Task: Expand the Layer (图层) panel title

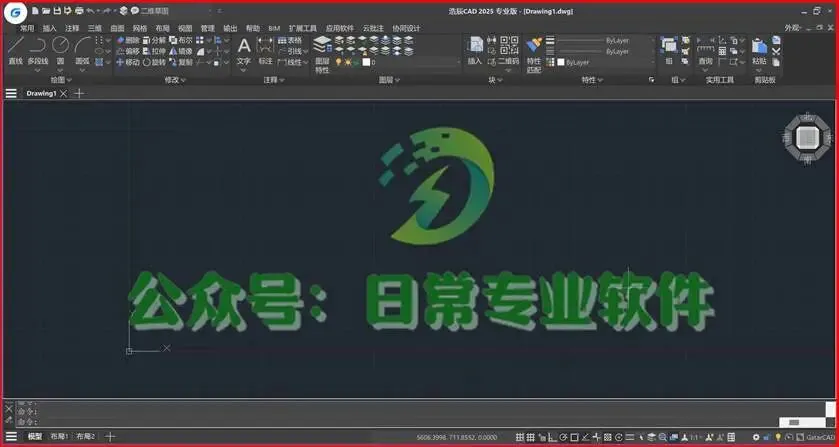Action: pos(389,80)
